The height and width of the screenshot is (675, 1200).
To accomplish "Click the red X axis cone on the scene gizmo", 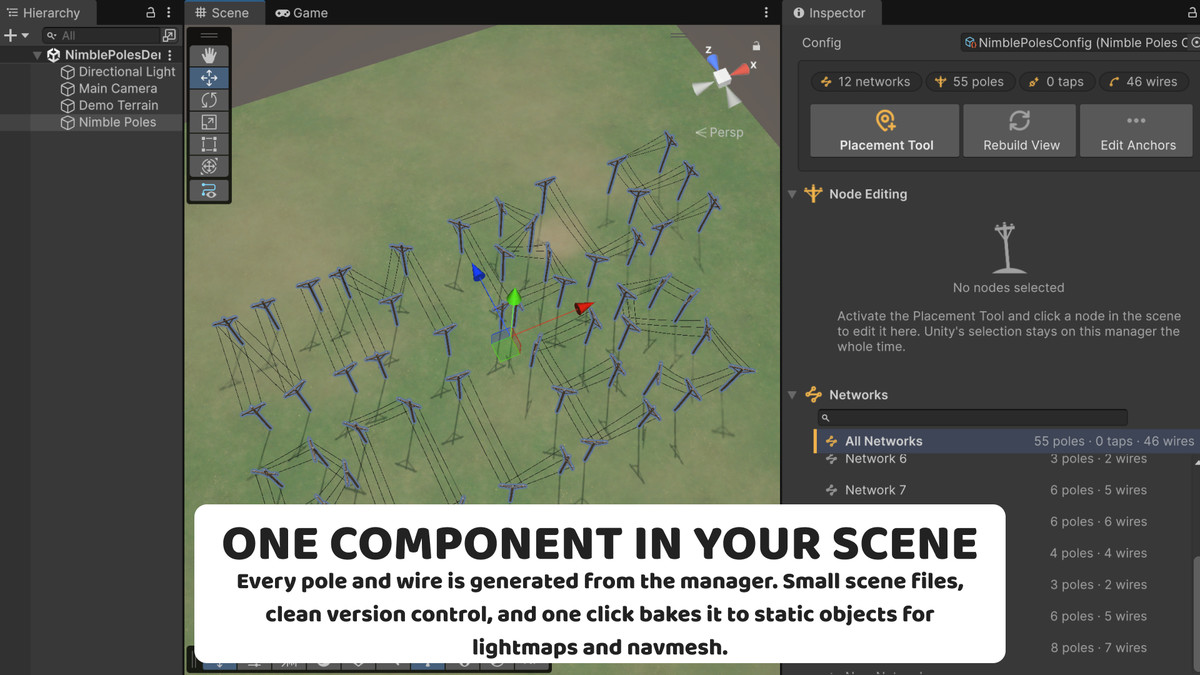I will [740, 68].
